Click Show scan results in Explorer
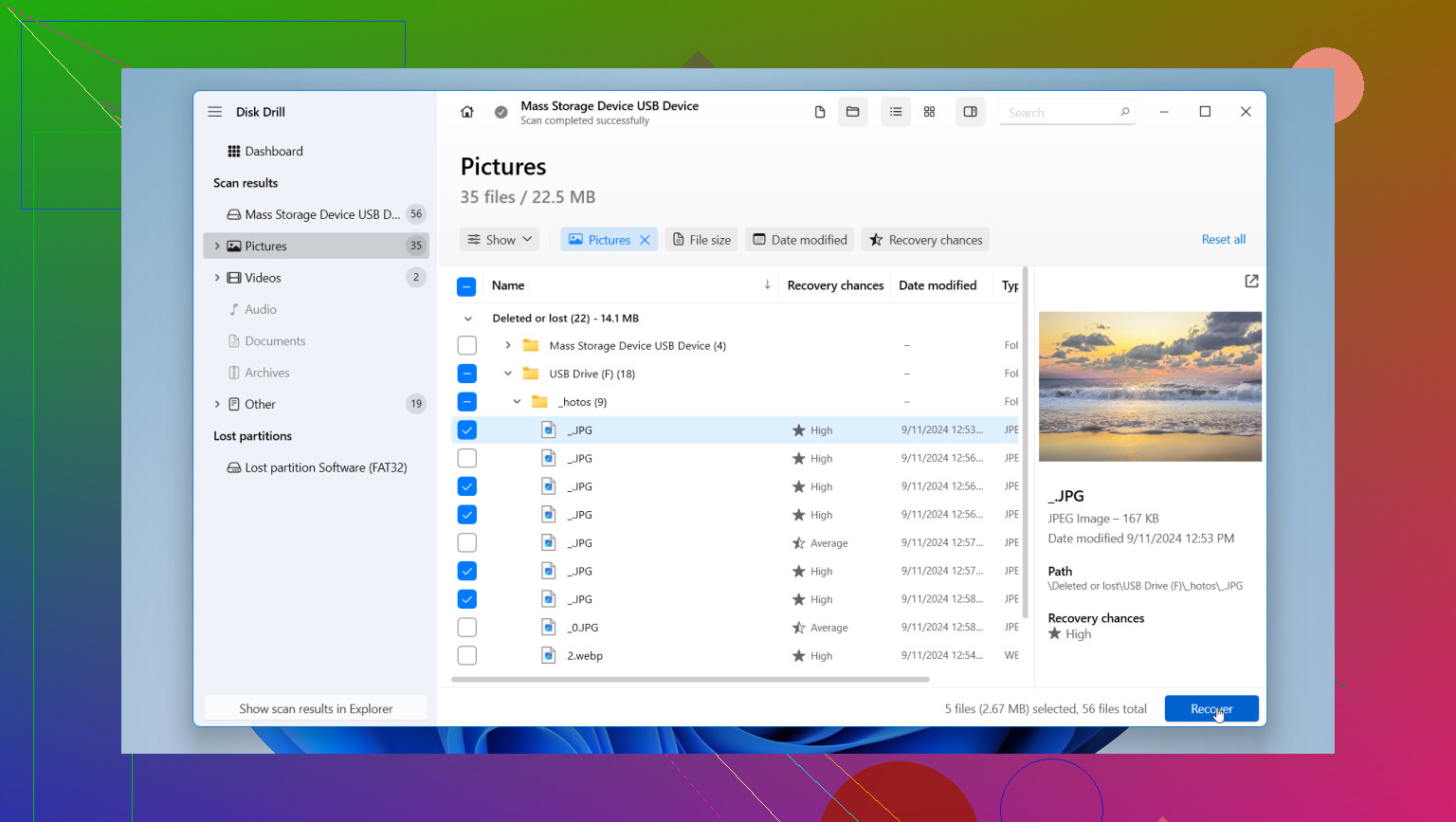This screenshot has height=822, width=1456. [x=316, y=709]
